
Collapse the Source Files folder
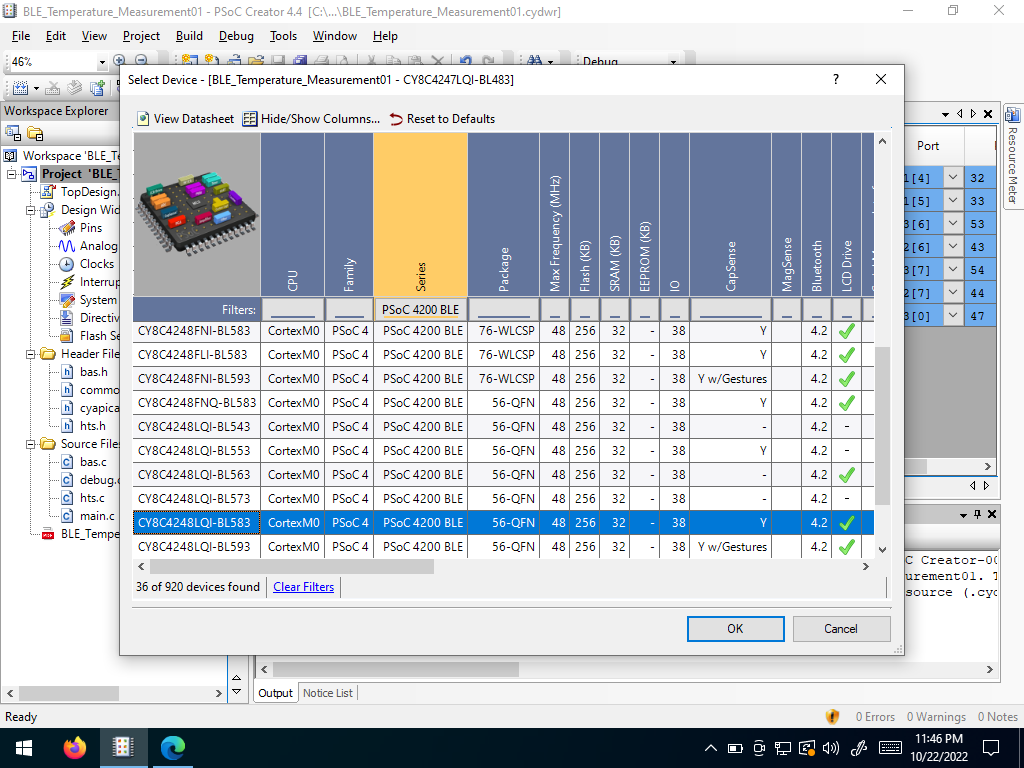click(x=30, y=443)
